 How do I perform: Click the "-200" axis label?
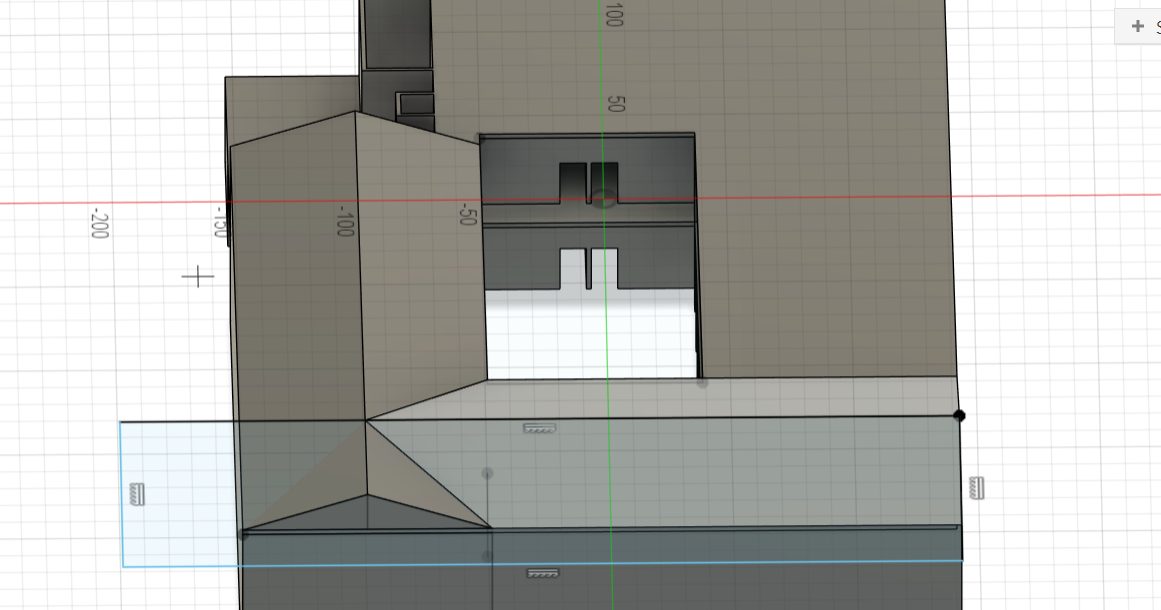coord(99,224)
